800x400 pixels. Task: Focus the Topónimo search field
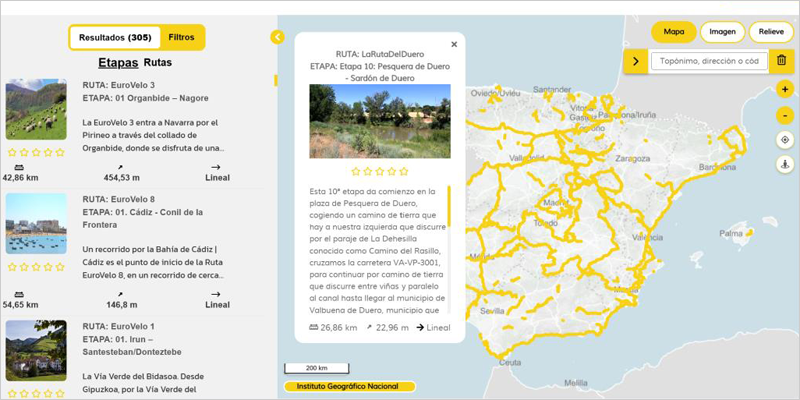pyautogui.click(x=709, y=61)
